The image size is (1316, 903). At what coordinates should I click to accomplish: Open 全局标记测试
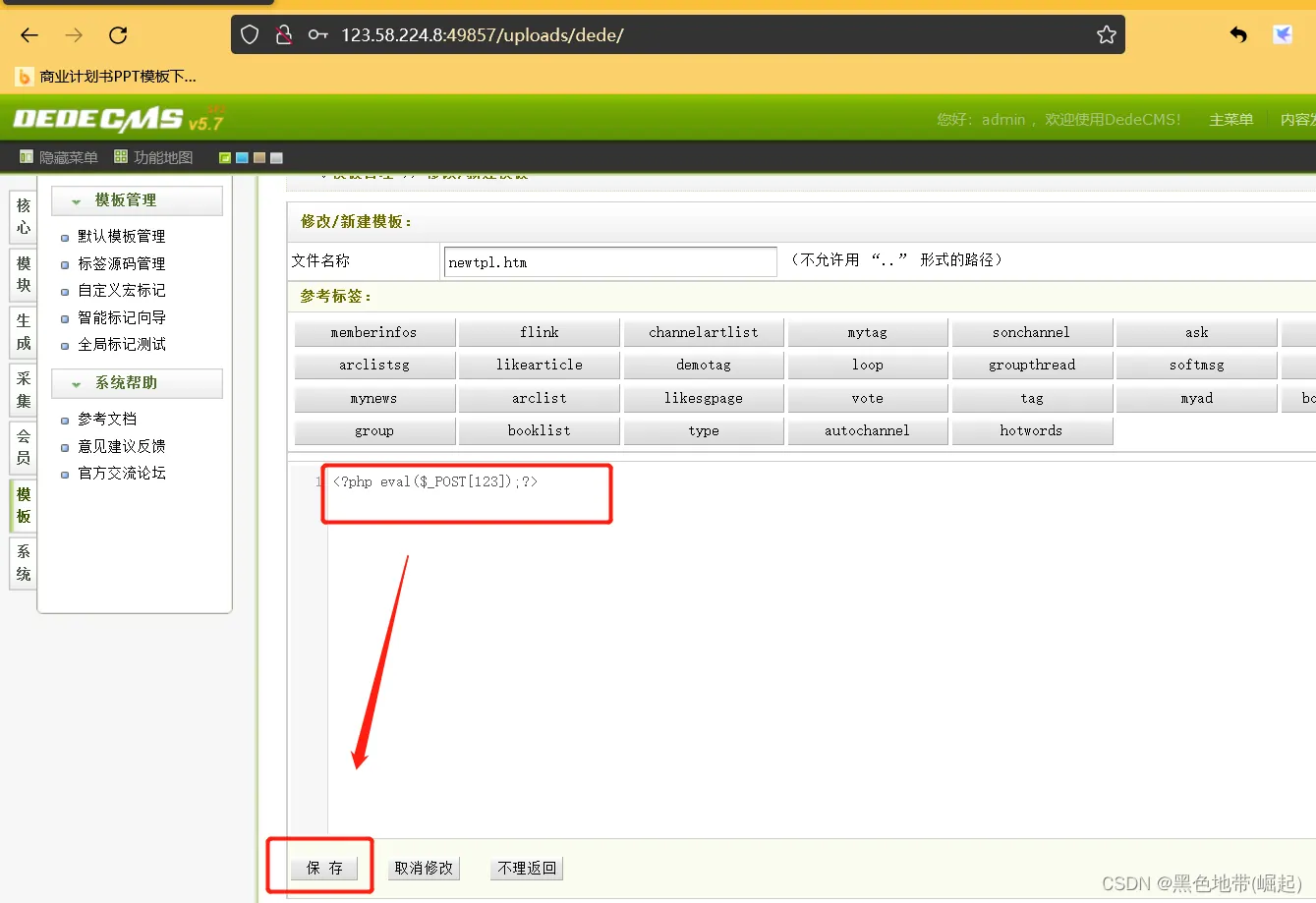[122, 345]
